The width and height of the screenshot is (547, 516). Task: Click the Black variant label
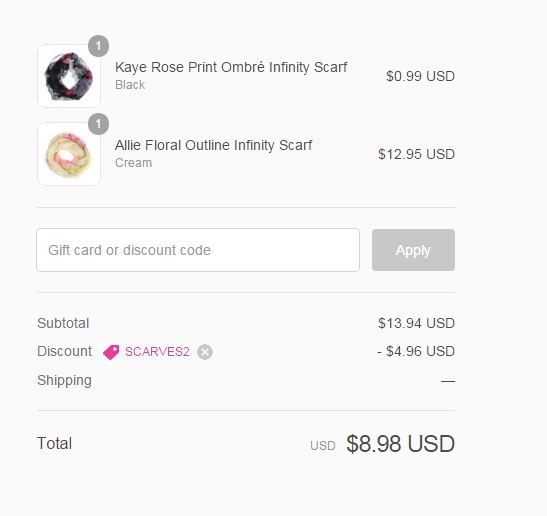point(130,85)
